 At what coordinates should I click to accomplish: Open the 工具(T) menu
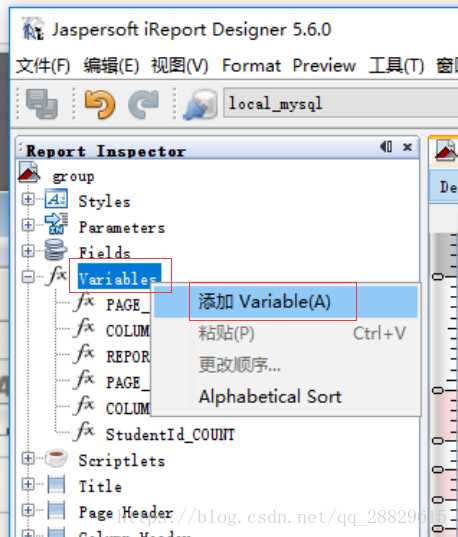[396, 65]
